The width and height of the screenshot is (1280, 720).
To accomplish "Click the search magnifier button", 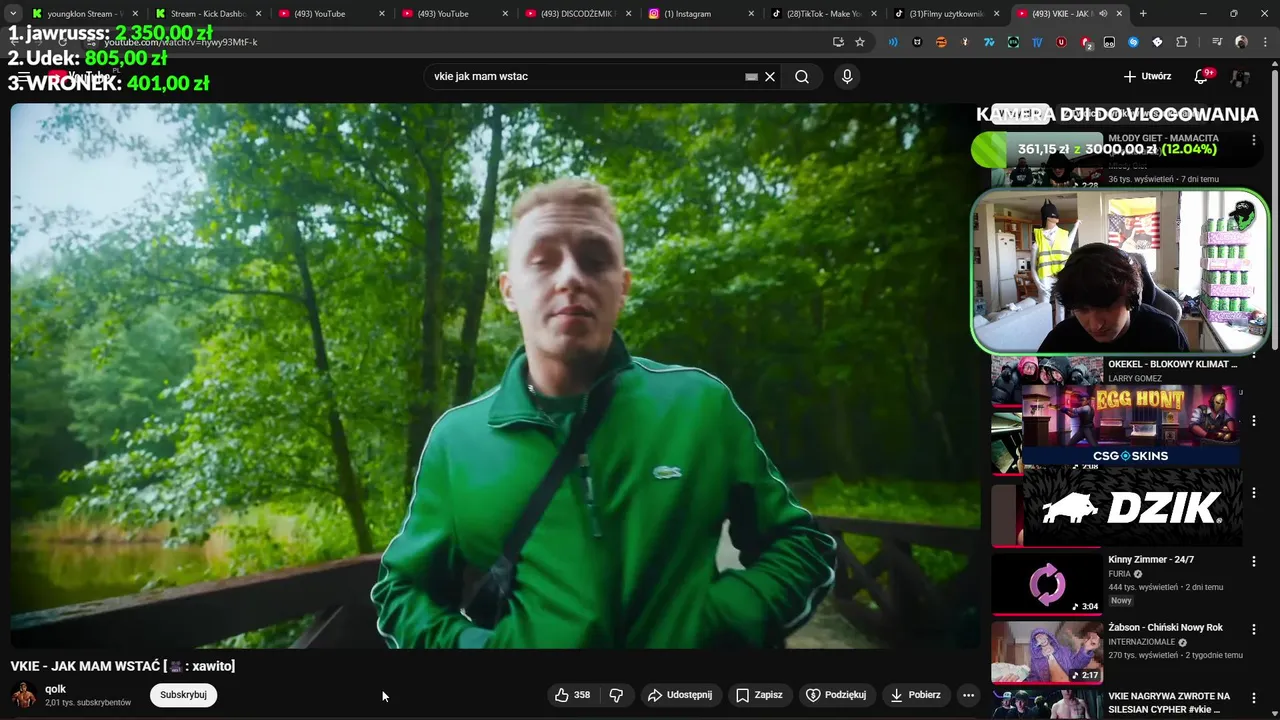I will pyautogui.click(x=802, y=77).
